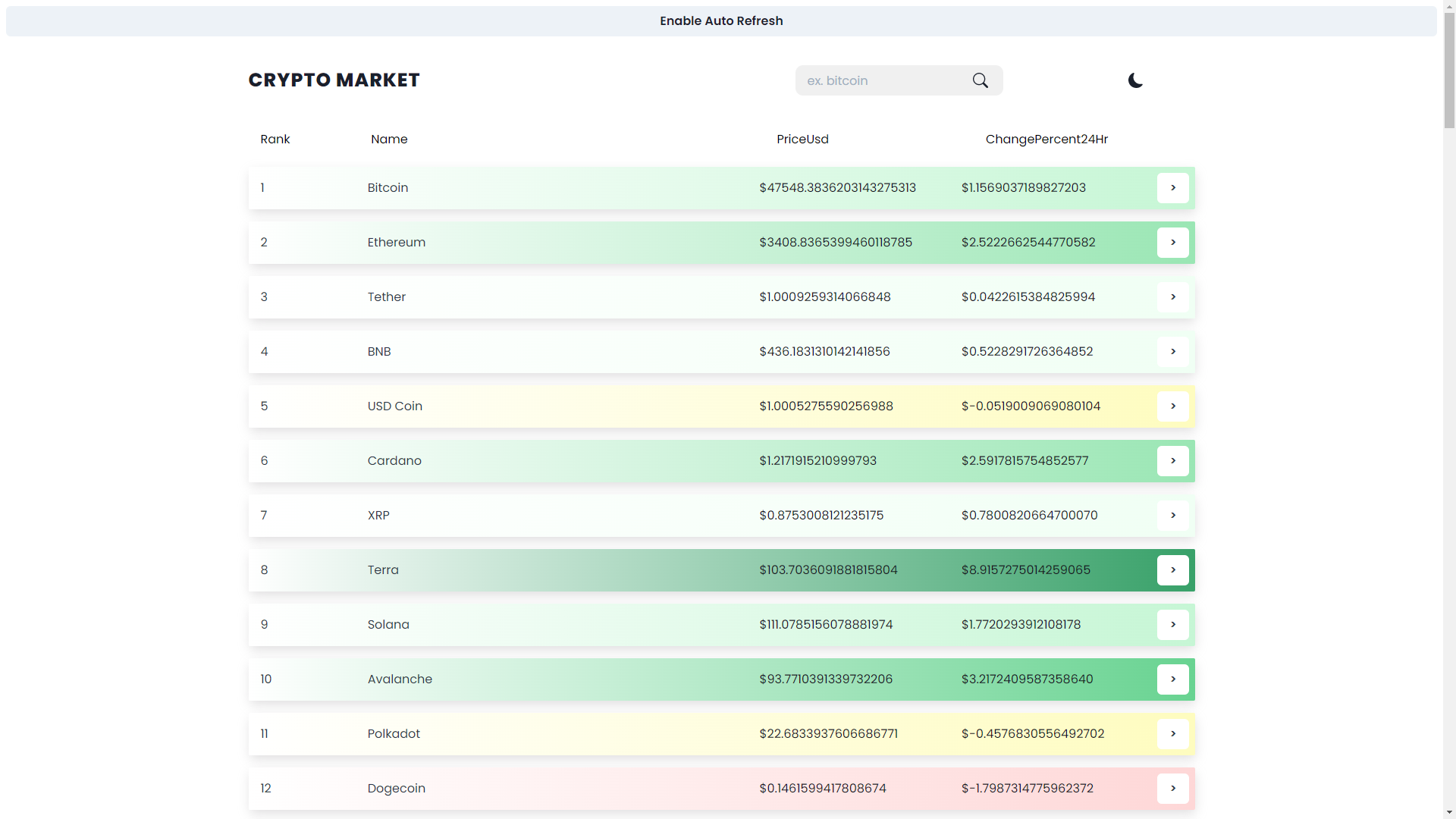Select the XRP name cell

click(378, 516)
